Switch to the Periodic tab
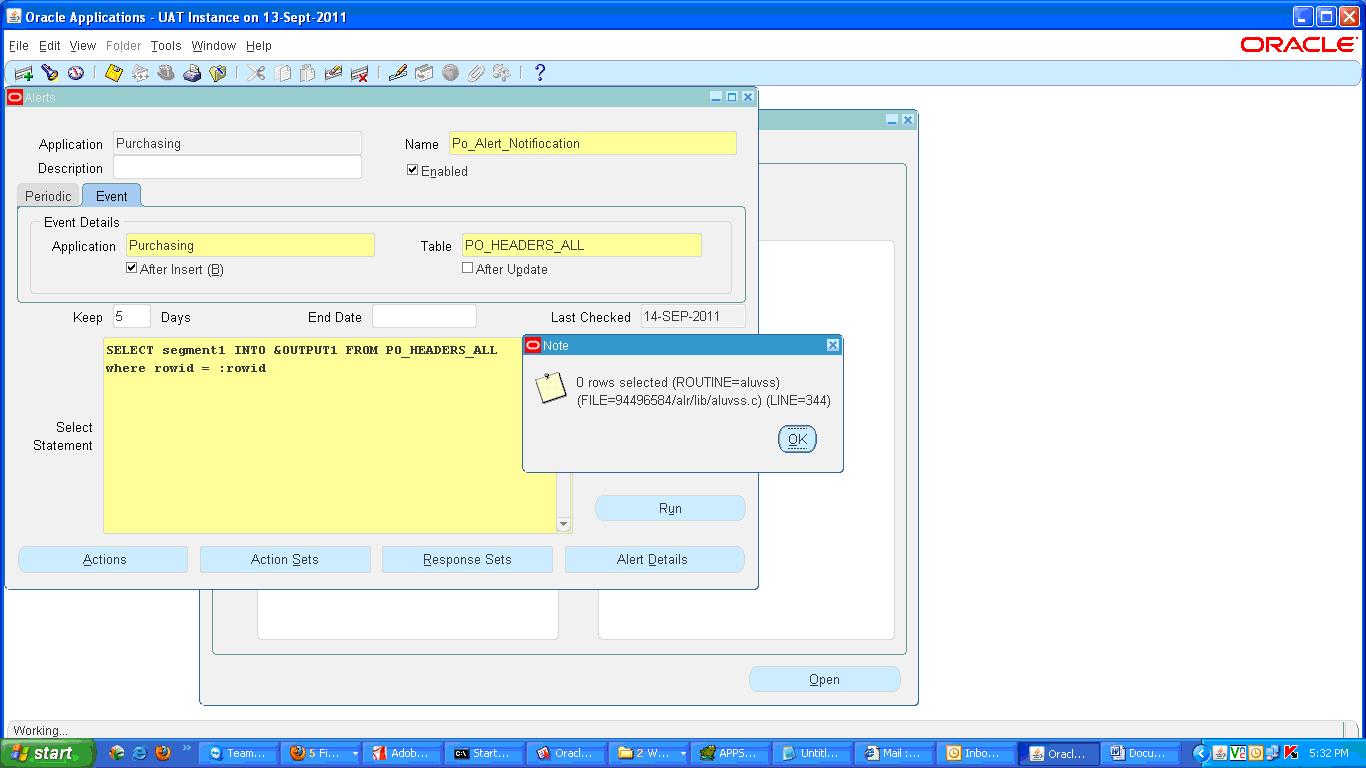Image resolution: width=1366 pixels, height=768 pixels. click(49, 196)
